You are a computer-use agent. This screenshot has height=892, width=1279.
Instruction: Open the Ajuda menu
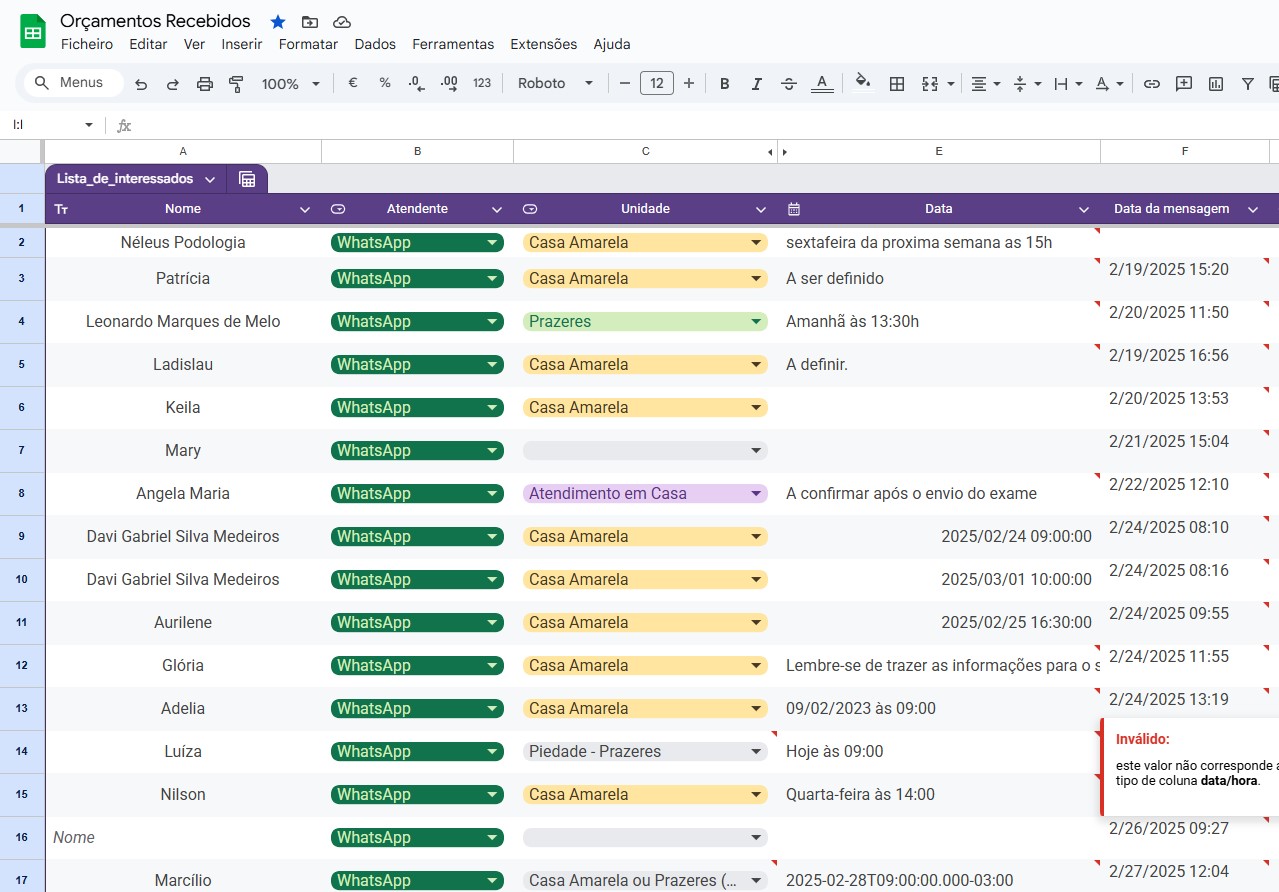coord(612,44)
